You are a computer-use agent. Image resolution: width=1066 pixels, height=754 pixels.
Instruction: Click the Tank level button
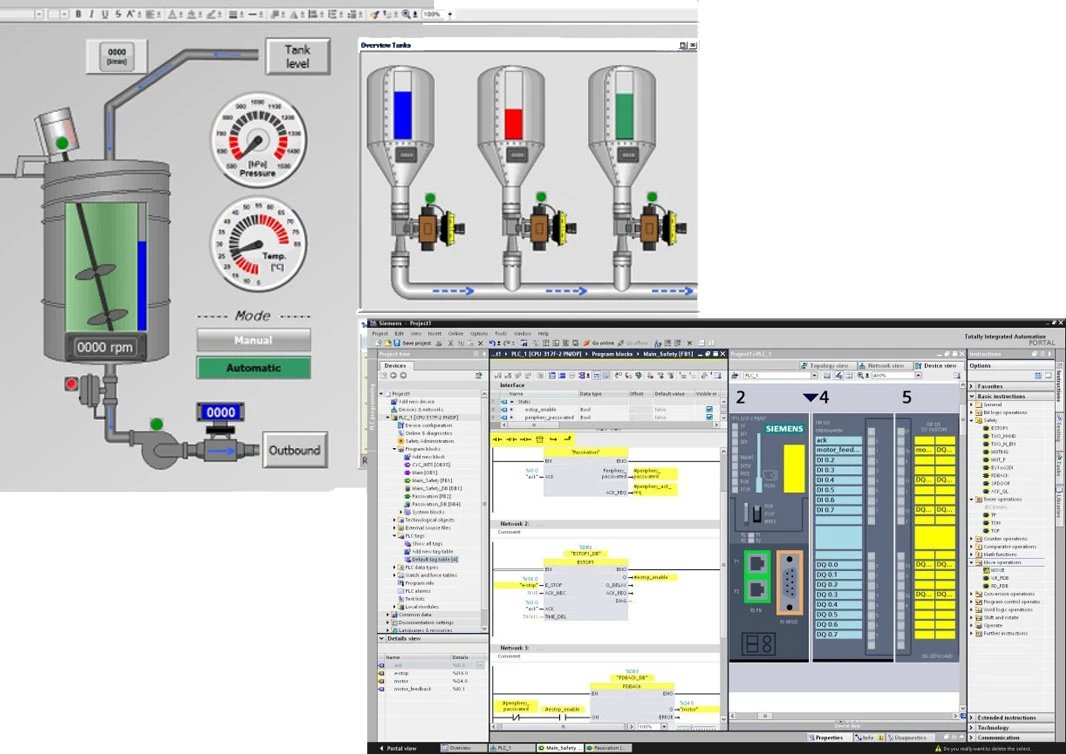297,56
